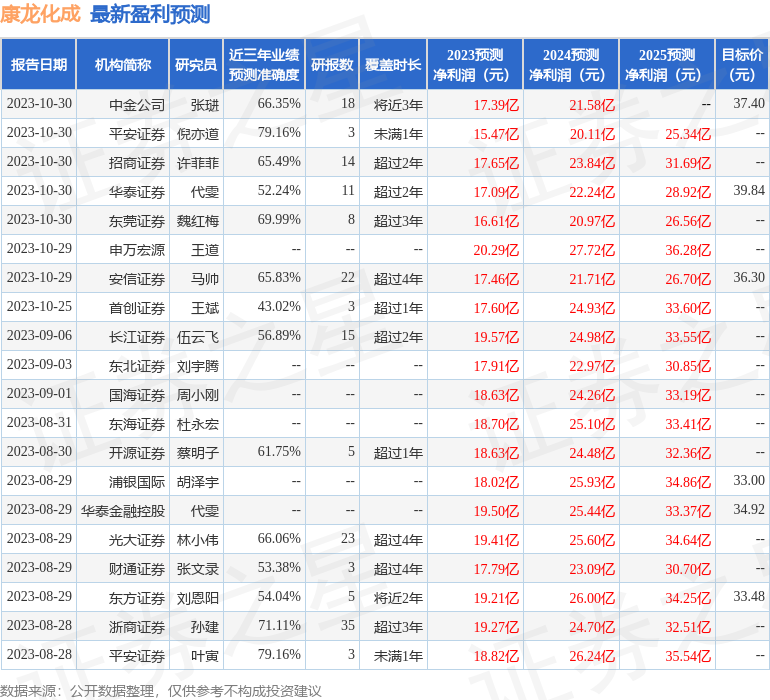
Task: Select the 2023预测净利润 column header
Action: tap(475, 64)
